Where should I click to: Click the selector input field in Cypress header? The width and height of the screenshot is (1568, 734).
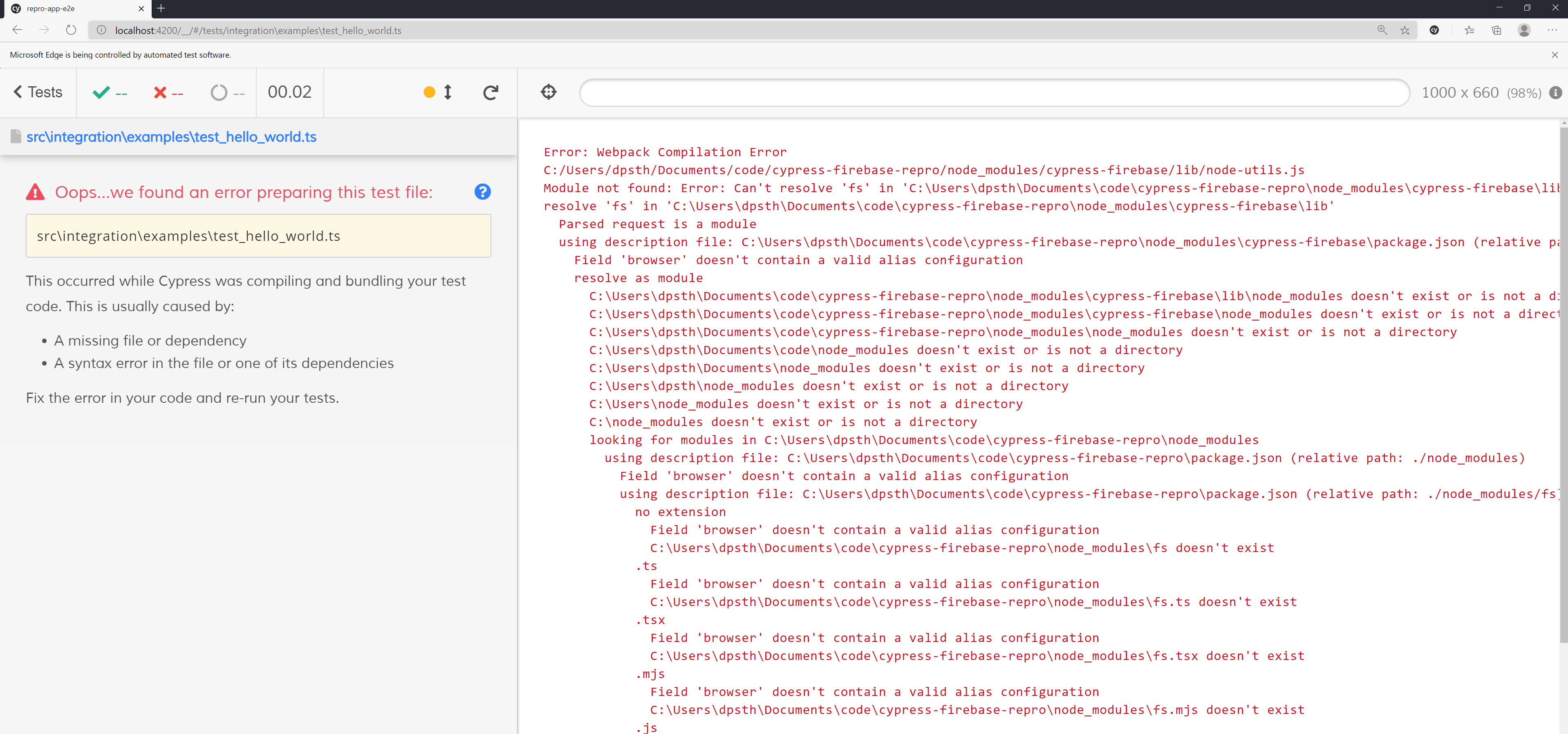992,92
